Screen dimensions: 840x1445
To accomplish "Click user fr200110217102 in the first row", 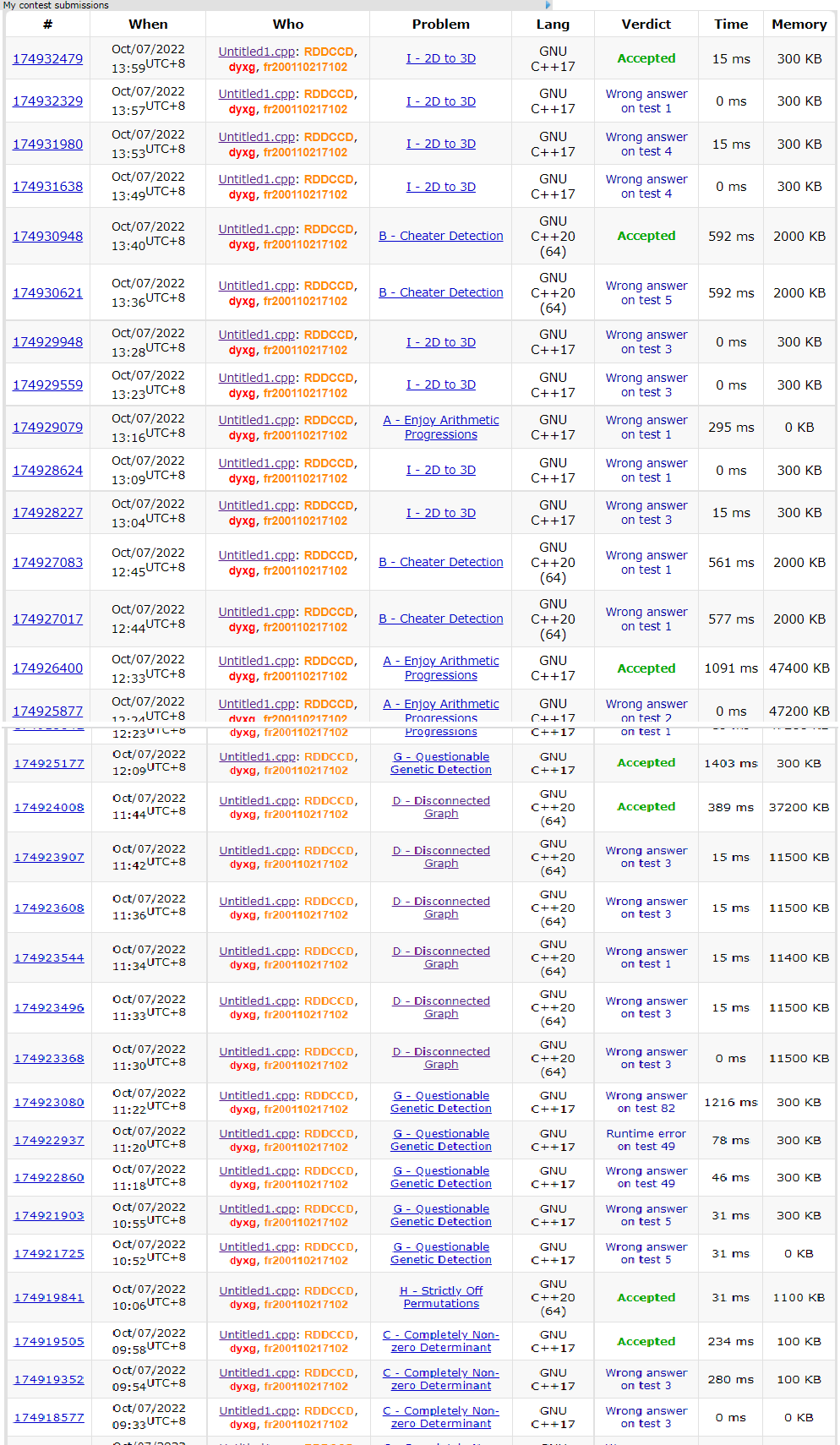I will (305, 68).
